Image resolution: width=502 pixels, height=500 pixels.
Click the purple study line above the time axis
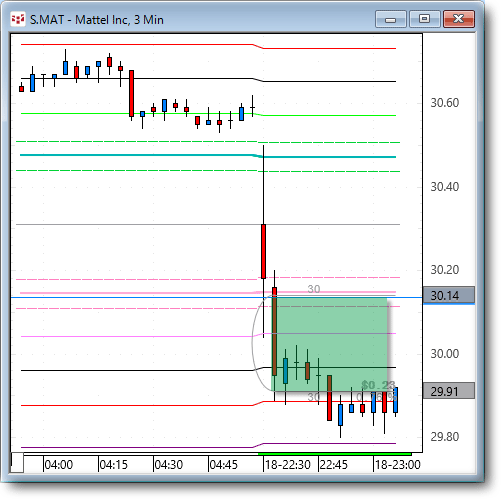[208, 446]
